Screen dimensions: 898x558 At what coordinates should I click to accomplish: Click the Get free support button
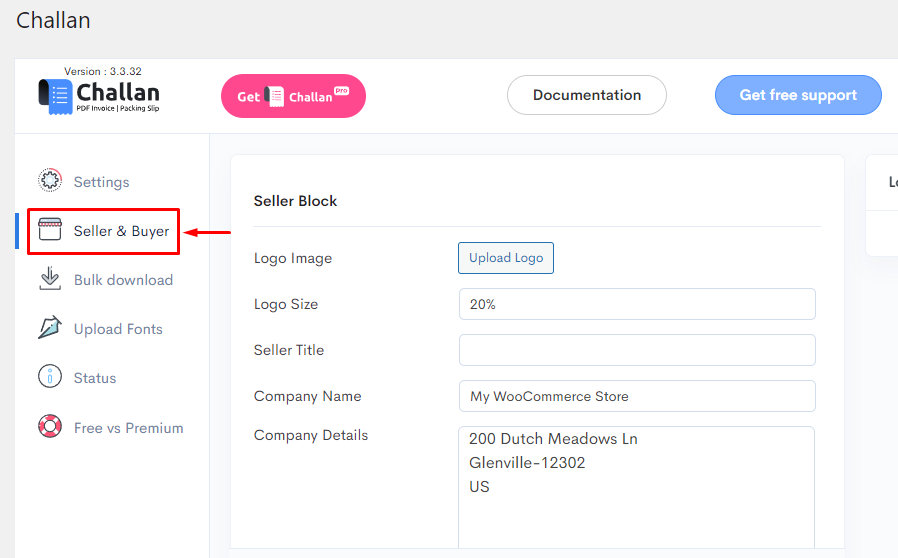(798, 95)
